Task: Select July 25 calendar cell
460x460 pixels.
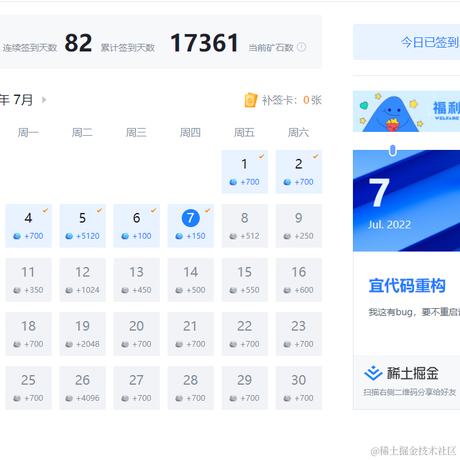Action: coord(29,388)
